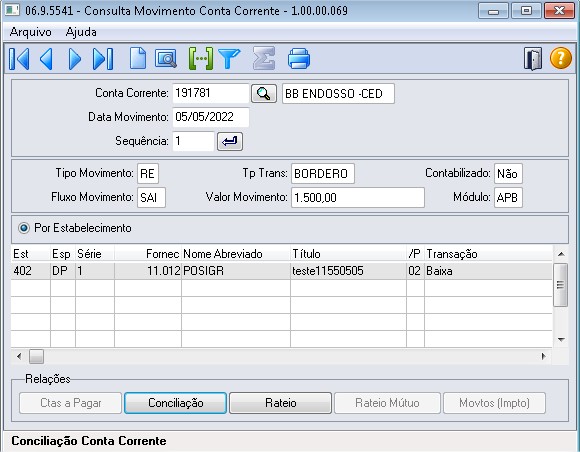Select the 11.012 supplier cell
This screenshot has width=580, height=452.
(x=148, y=271)
